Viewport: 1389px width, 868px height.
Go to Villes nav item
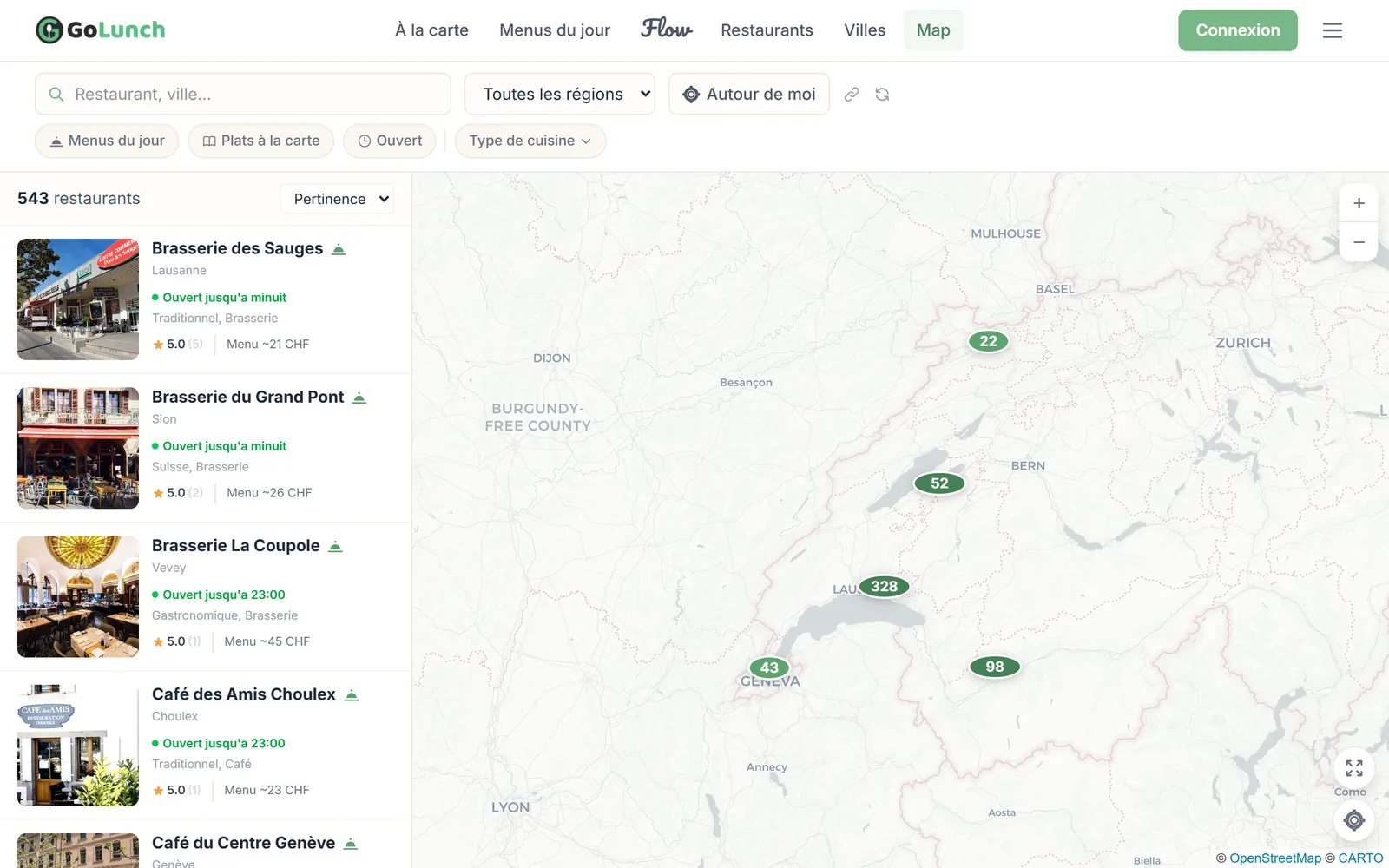pos(865,30)
